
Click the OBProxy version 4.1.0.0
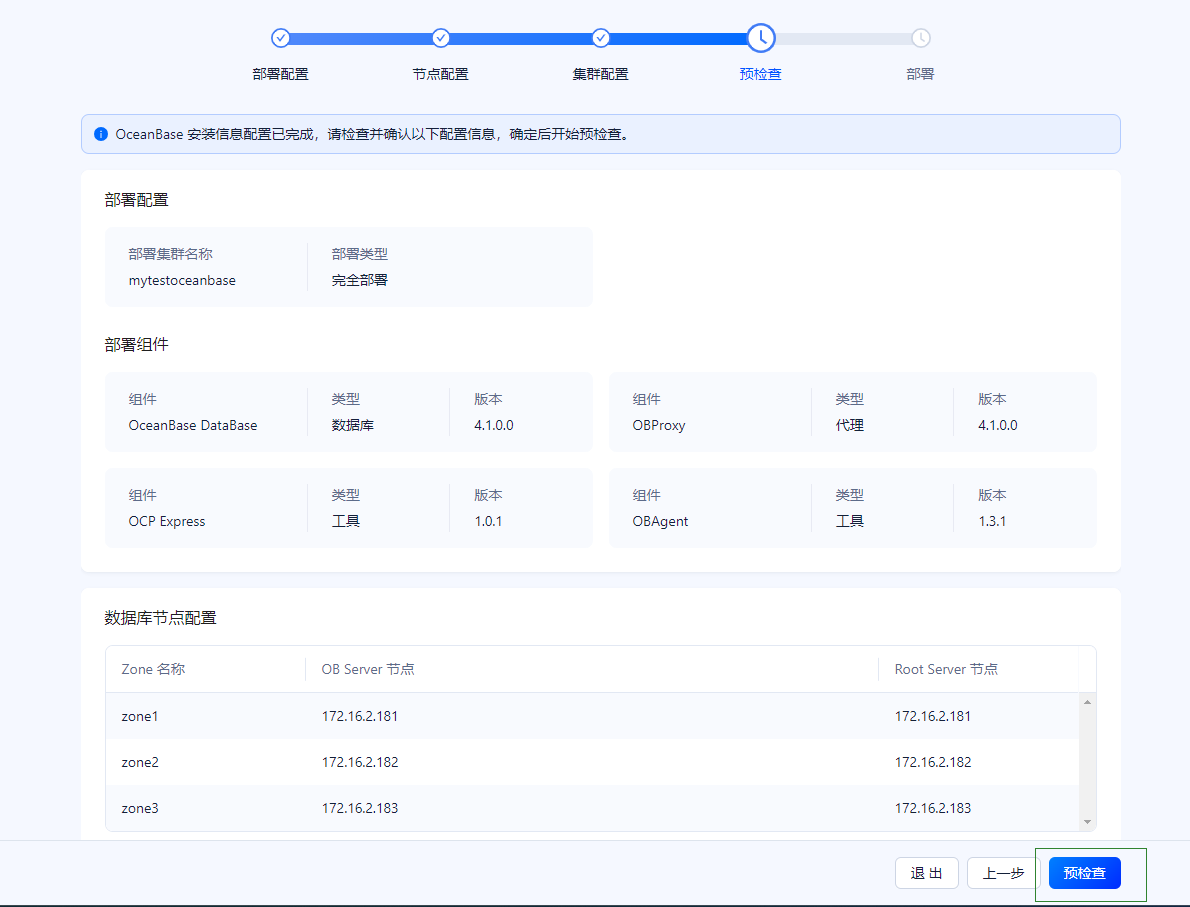[x=998, y=425]
